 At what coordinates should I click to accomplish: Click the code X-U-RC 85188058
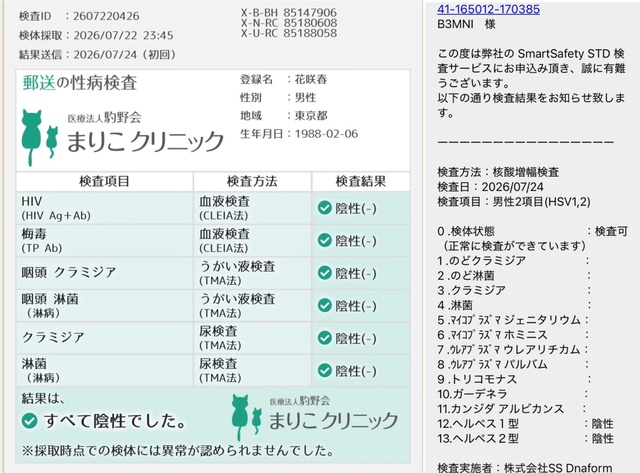(x=289, y=33)
